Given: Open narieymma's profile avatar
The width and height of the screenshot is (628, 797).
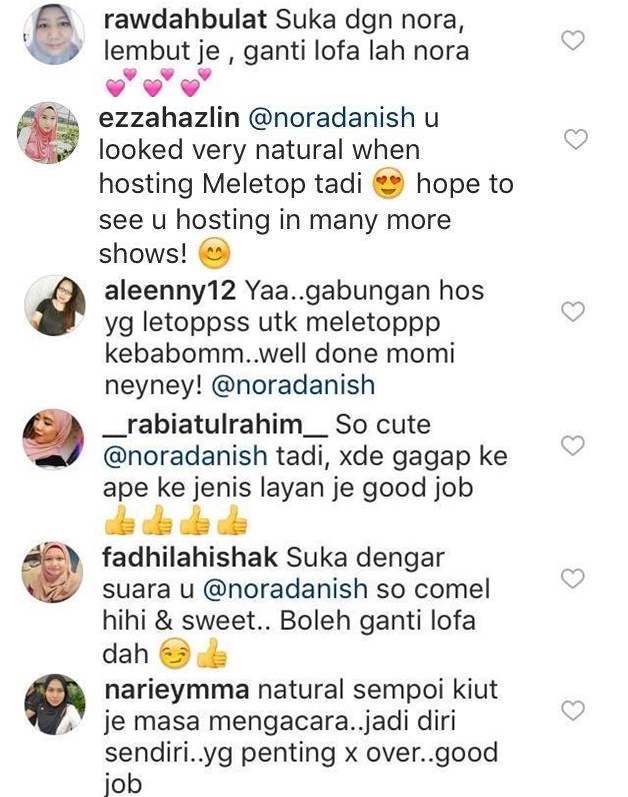Looking at the screenshot, I should (55, 704).
